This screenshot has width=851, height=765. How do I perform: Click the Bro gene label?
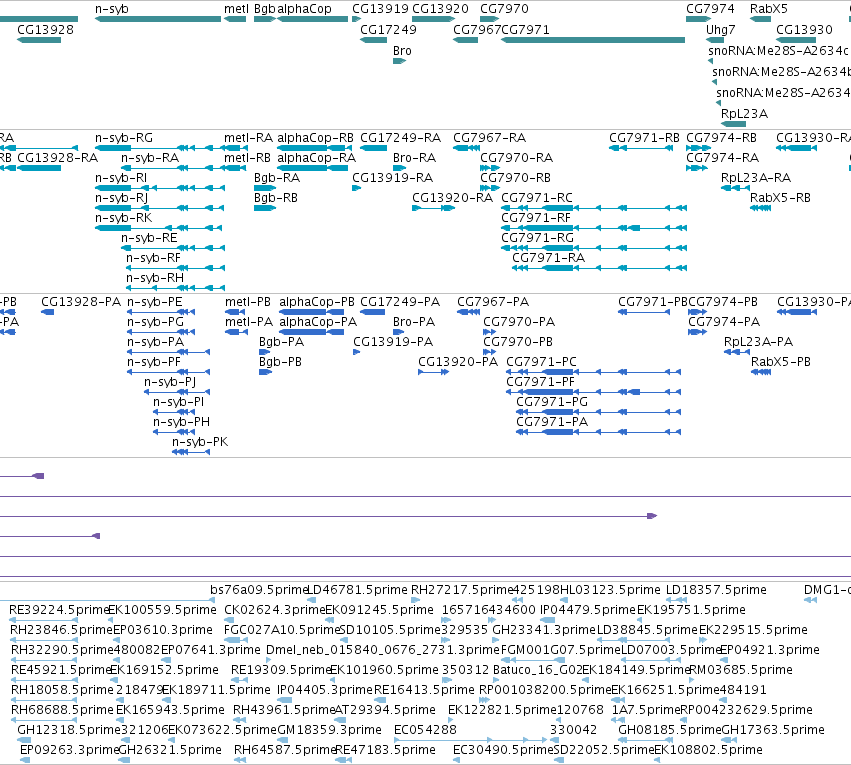402,51
